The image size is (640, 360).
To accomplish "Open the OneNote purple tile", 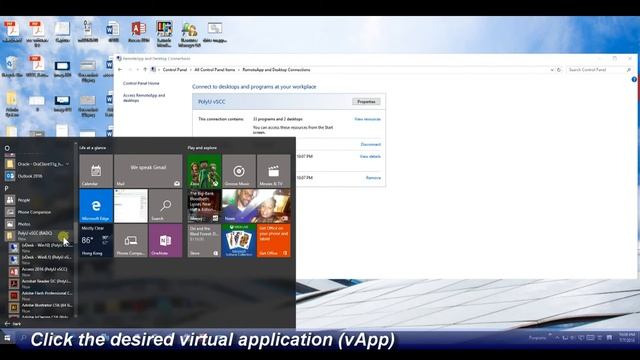I will pos(165,240).
